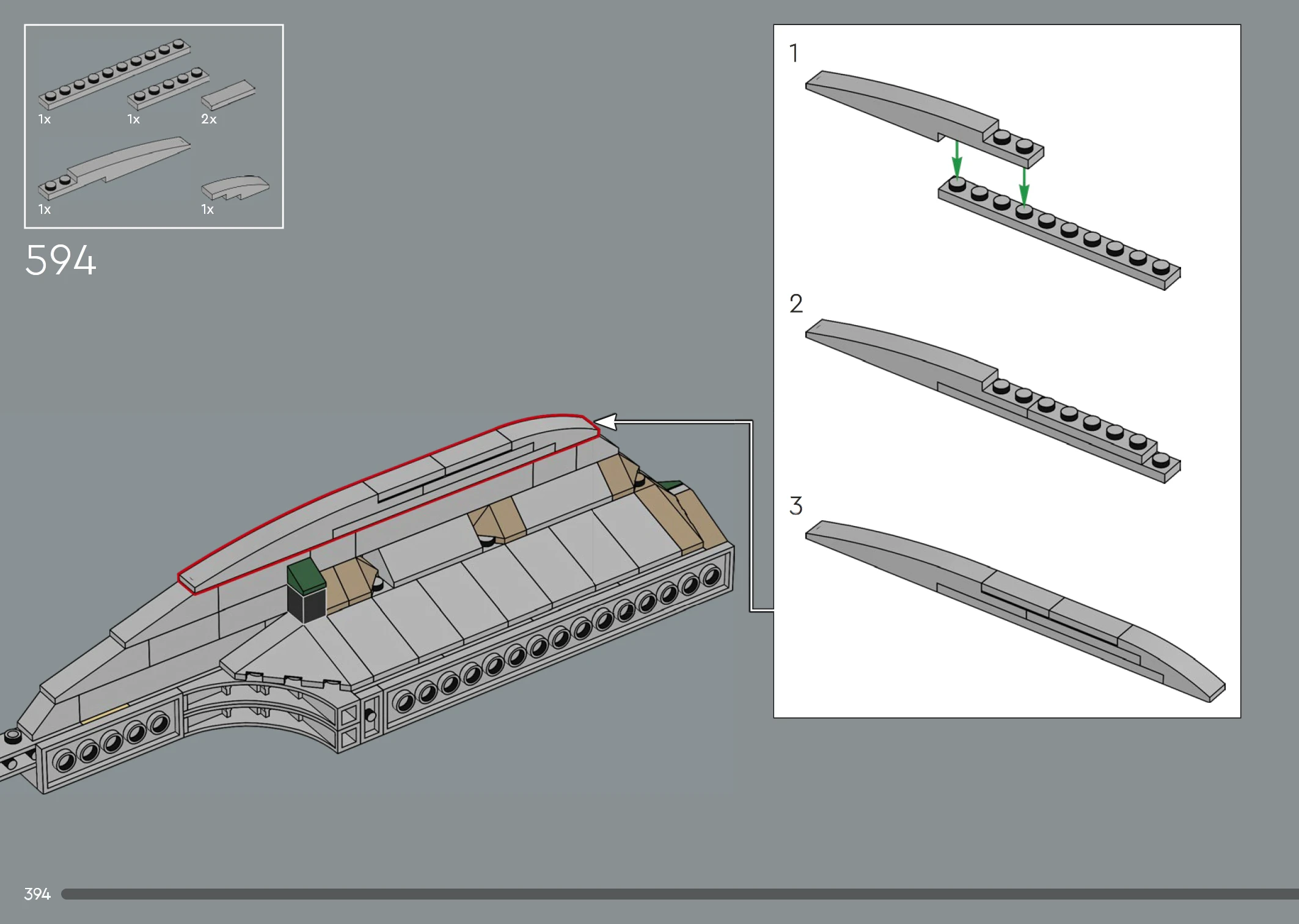Click the left green placement arrow
This screenshot has width=1299, height=924.
point(957,159)
